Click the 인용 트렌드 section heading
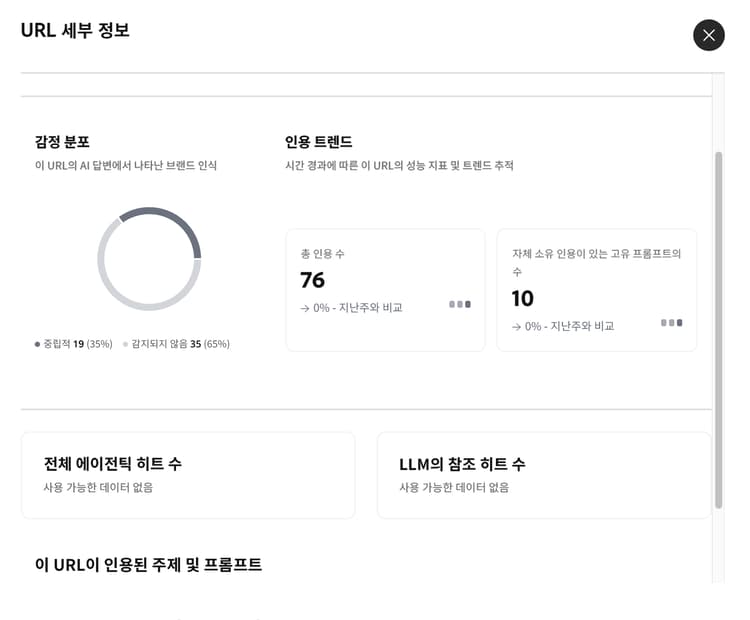The width and height of the screenshot is (750, 620). (318, 142)
